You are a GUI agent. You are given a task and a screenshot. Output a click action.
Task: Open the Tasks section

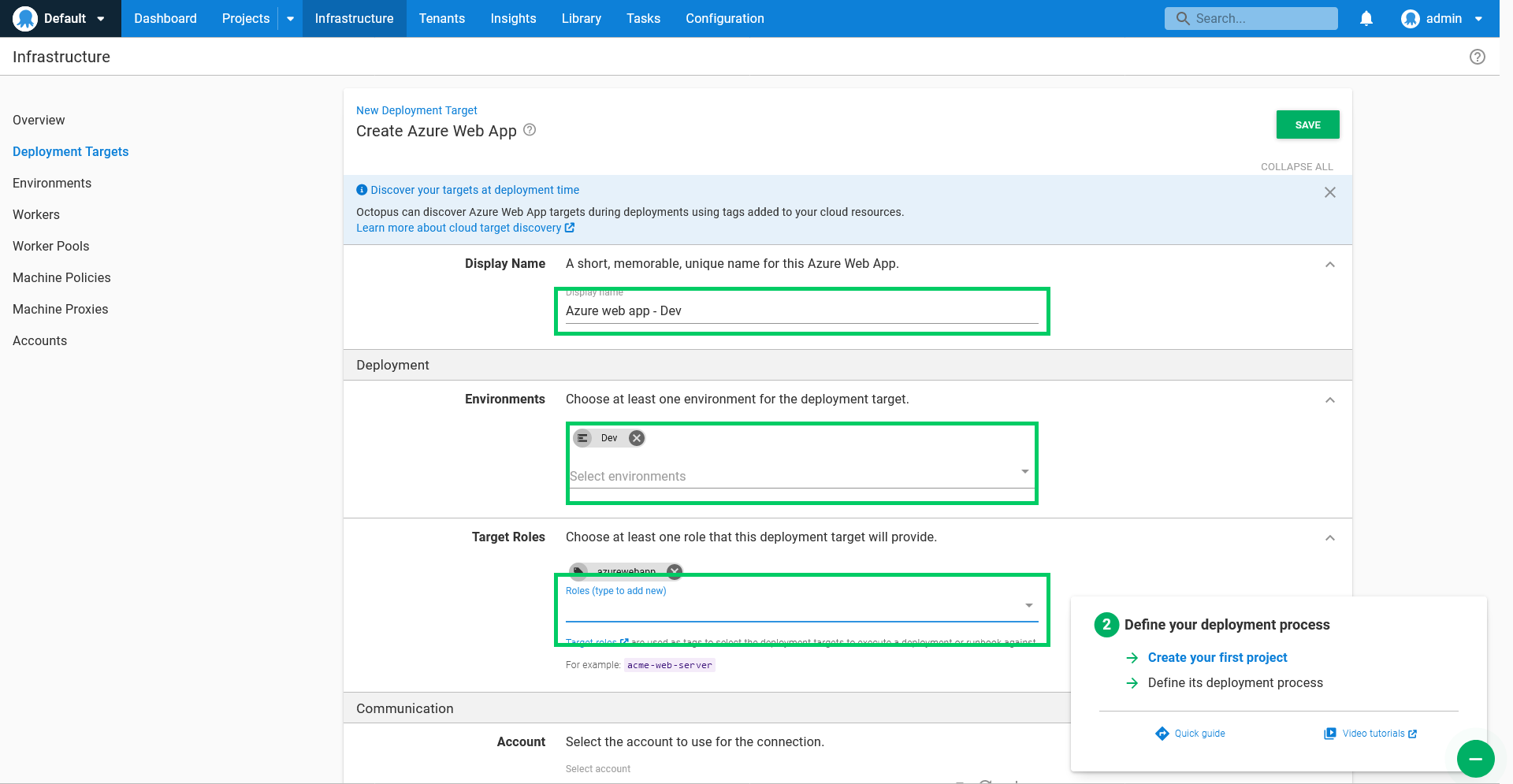(x=643, y=18)
